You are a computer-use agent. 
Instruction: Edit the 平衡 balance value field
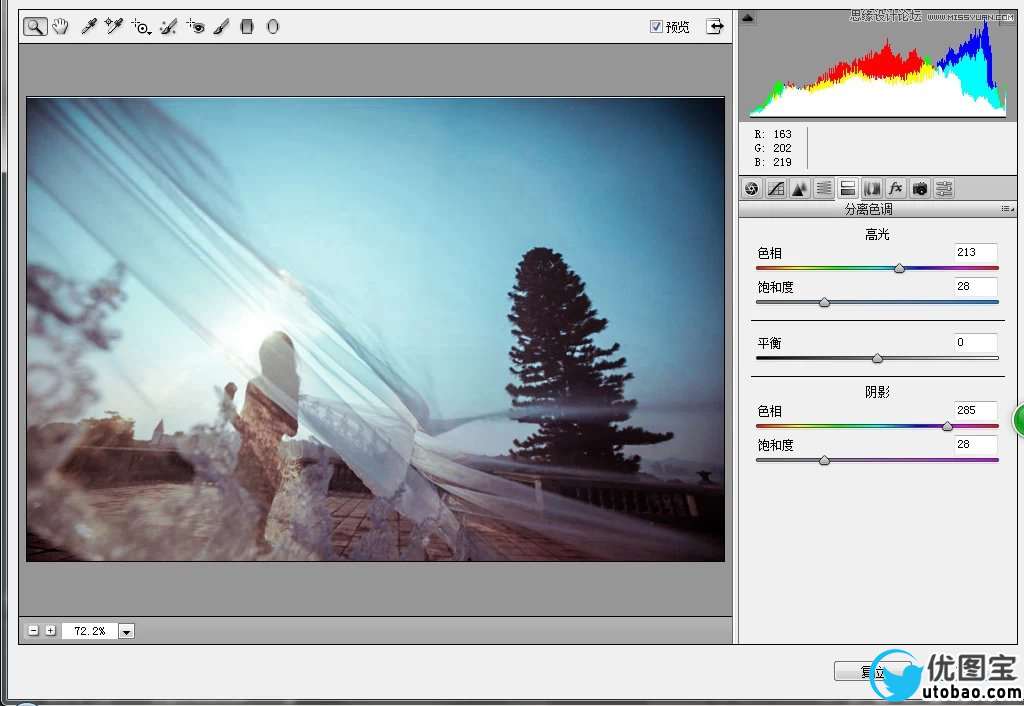[976, 342]
